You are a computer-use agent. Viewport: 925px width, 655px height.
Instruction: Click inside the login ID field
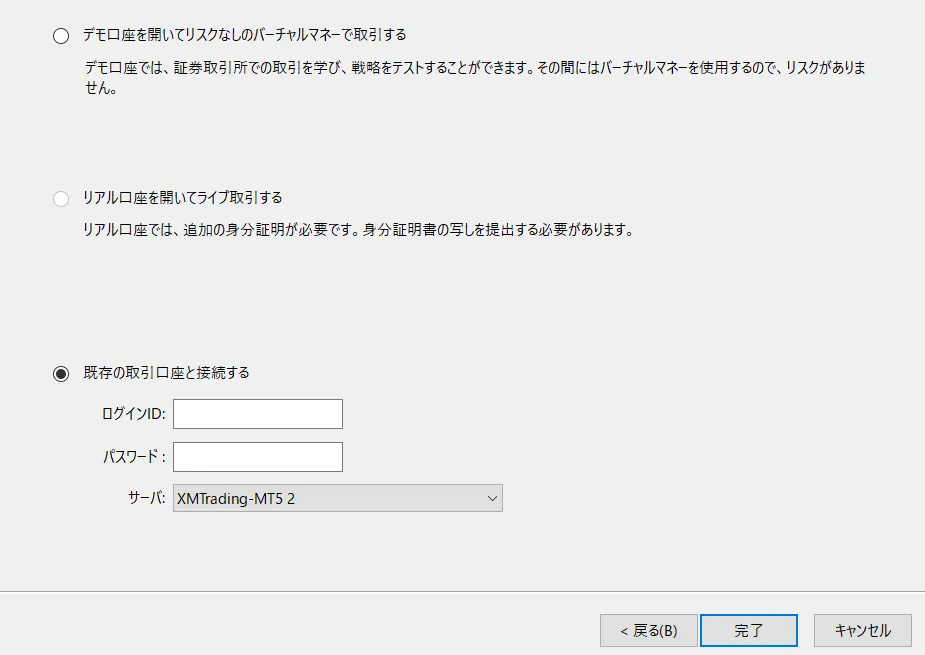tap(257, 413)
